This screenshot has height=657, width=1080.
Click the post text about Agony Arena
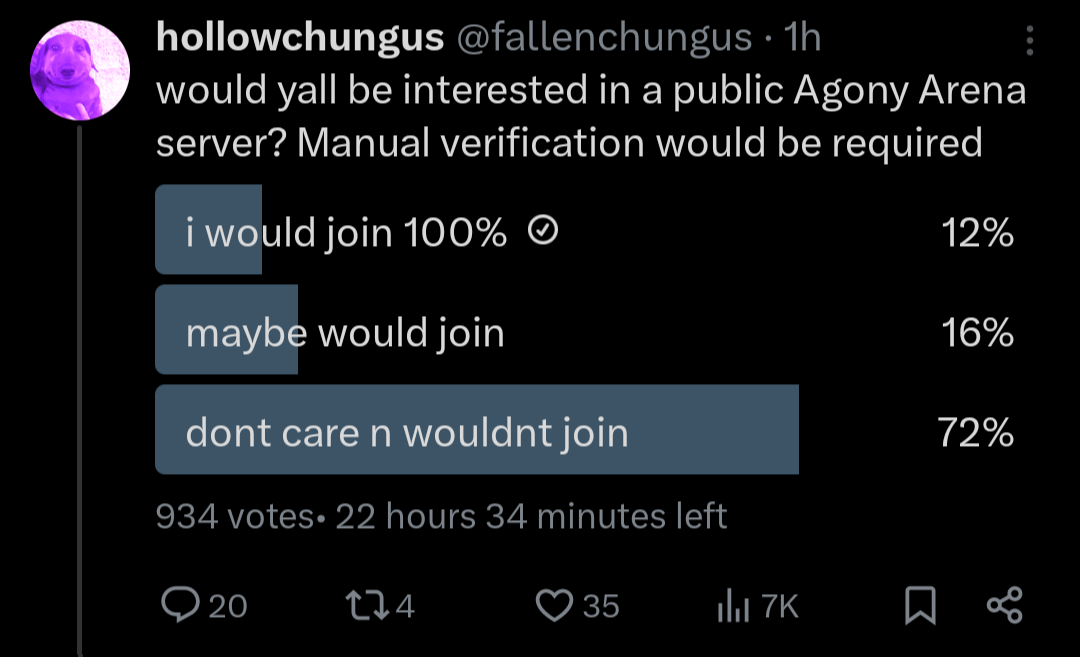590,116
